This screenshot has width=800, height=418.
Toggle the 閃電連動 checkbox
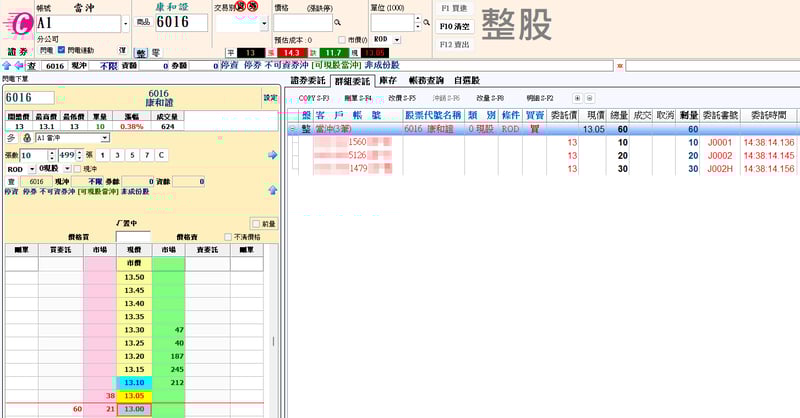click(x=61, y=49)
